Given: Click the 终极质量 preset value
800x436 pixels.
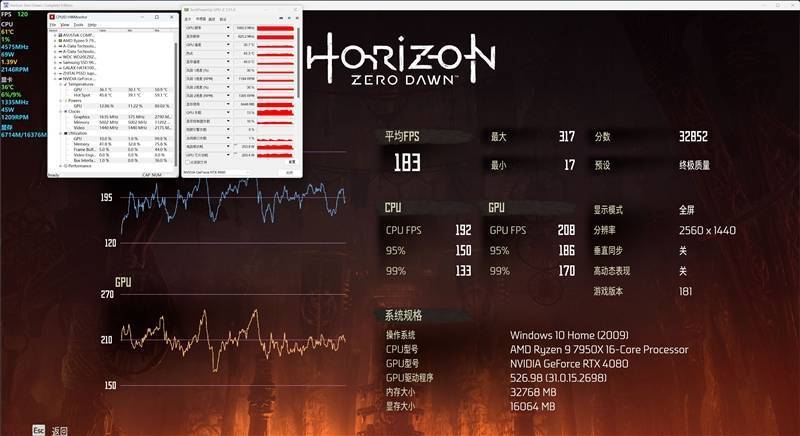Looking at the screenshot, I should click(694, 165).
